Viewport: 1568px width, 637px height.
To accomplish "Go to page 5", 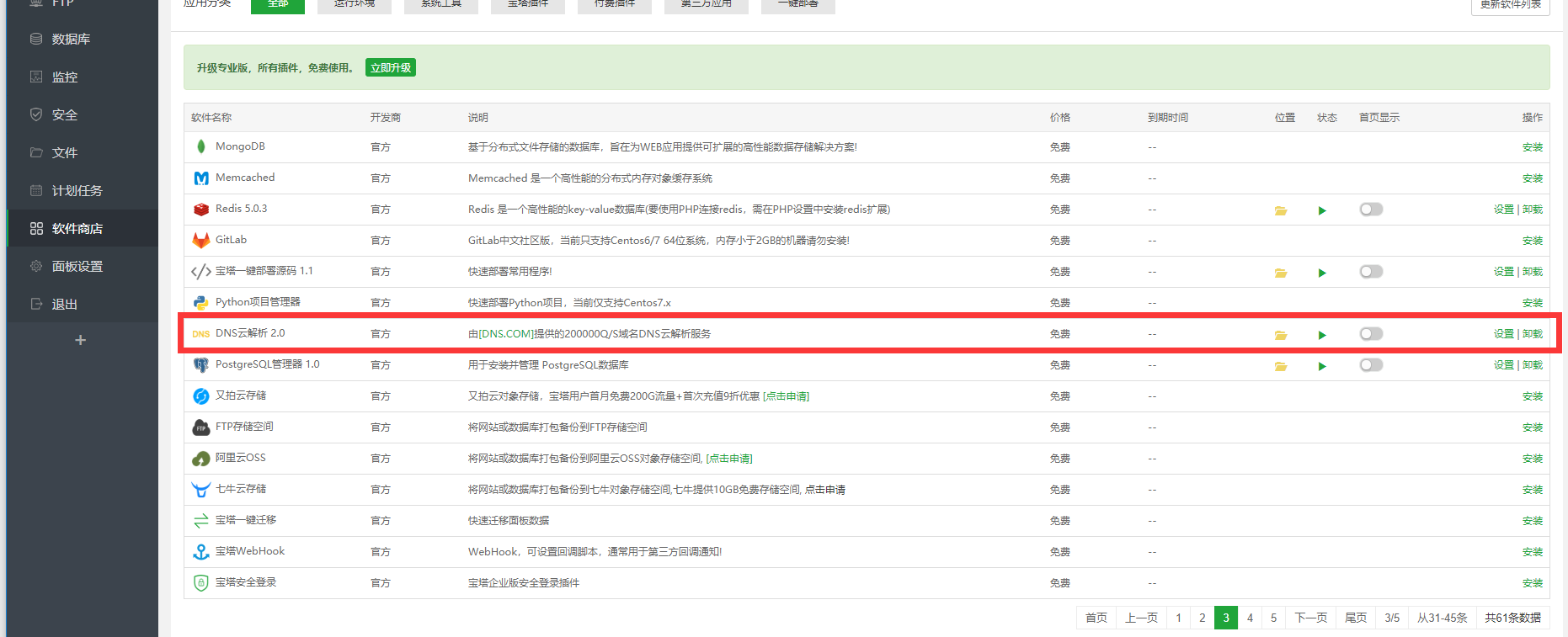I will coord(1273,618).
